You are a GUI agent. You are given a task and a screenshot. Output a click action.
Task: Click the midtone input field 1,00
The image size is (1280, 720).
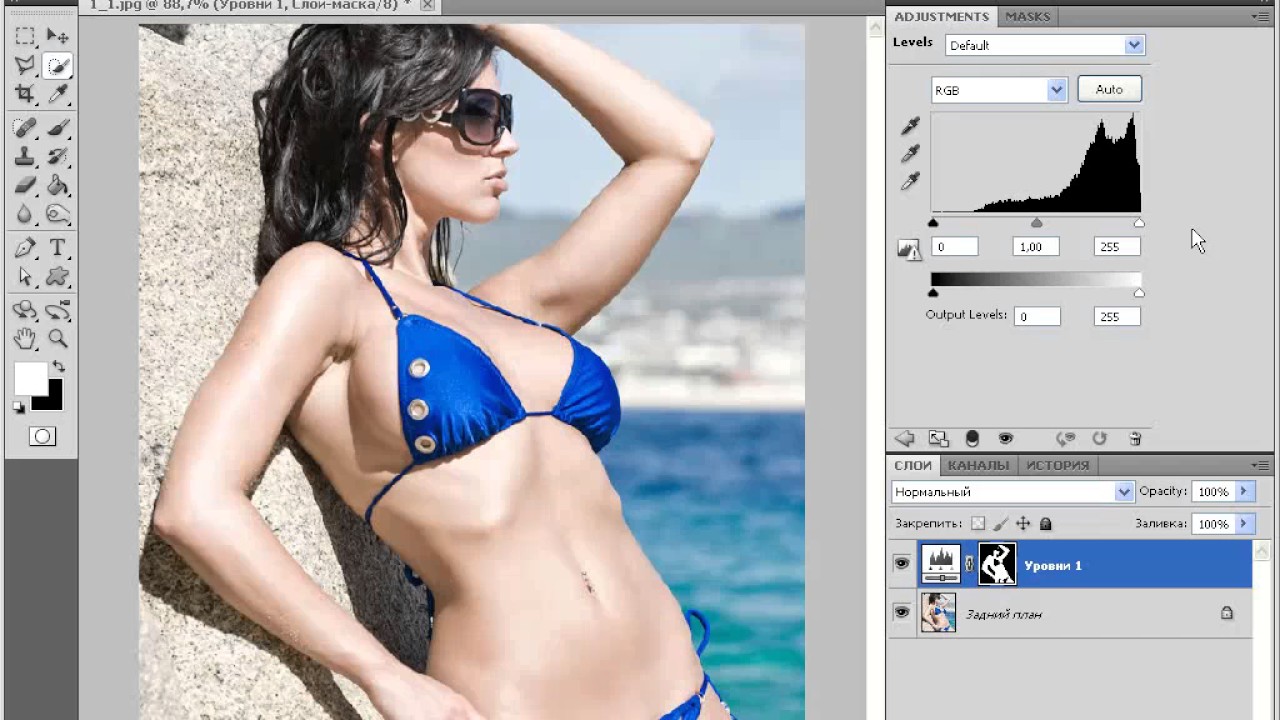click(1035, 247)
